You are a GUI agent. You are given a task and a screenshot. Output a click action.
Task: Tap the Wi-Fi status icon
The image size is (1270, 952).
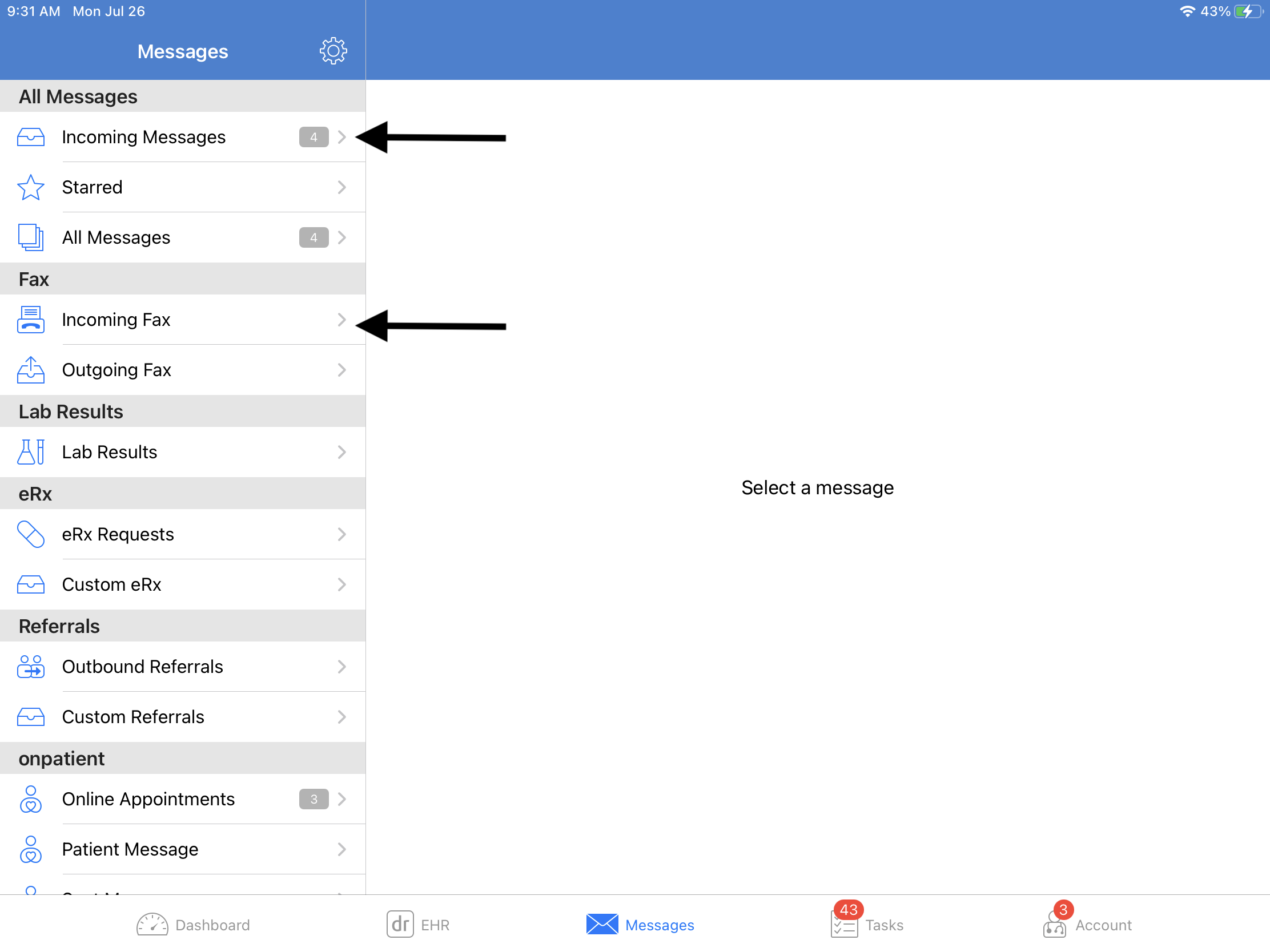1187,11
